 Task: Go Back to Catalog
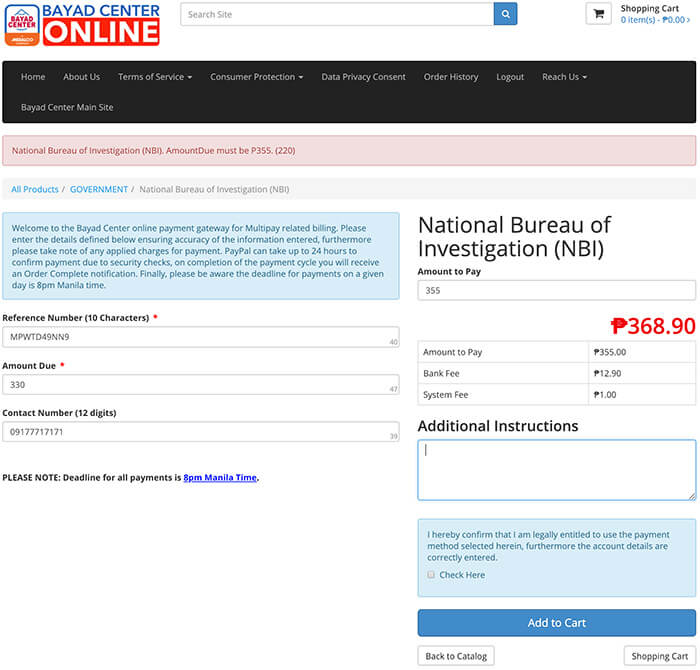pyautogui.click(x=456, y=656)
